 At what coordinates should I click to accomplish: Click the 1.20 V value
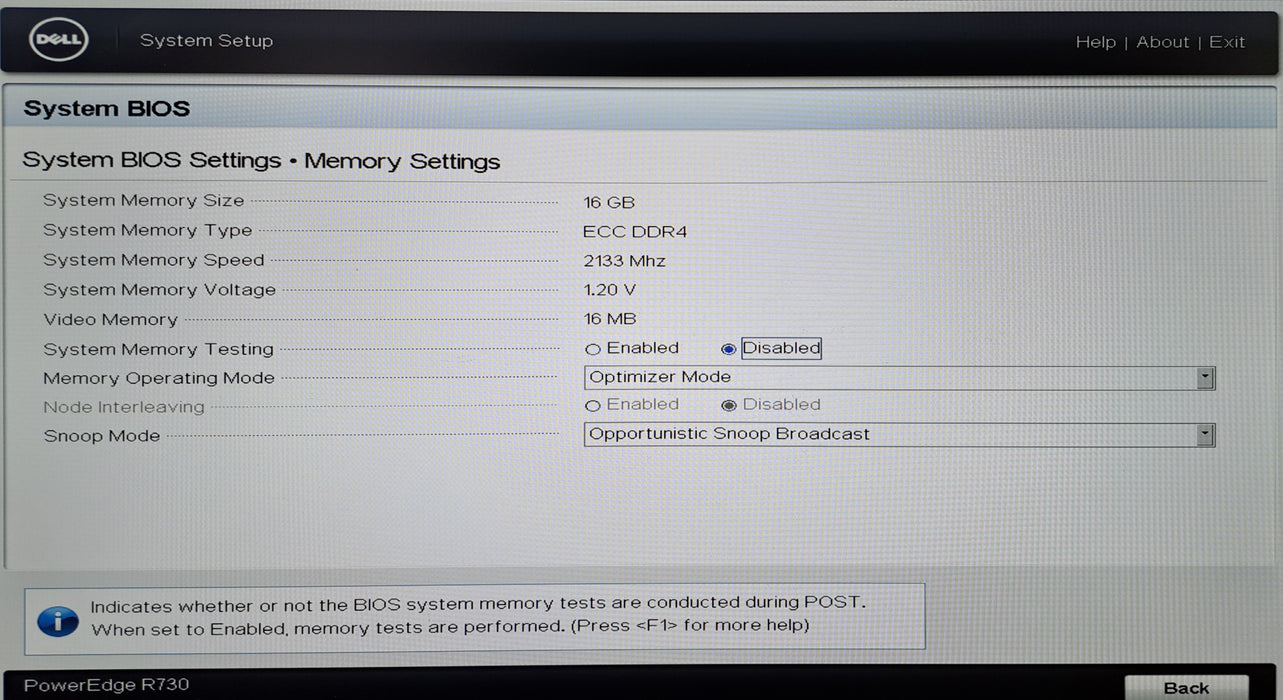[610, 290]
